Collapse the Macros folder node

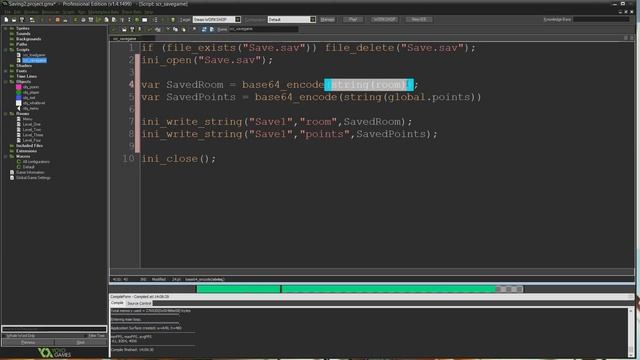coord(6,156)
